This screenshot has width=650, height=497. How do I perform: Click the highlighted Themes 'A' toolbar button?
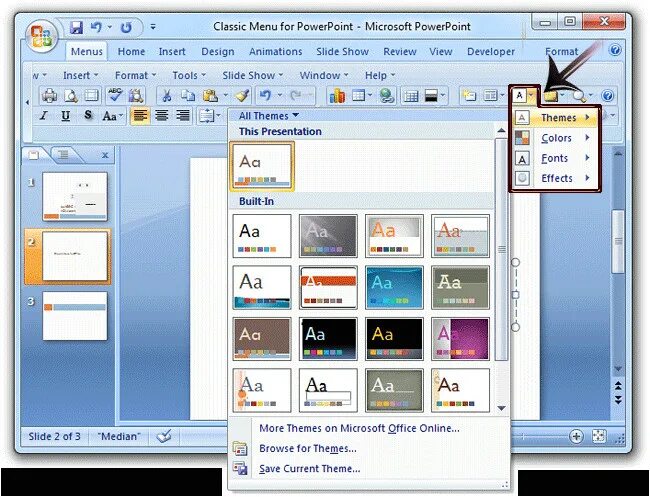click(x=519, y=96)
